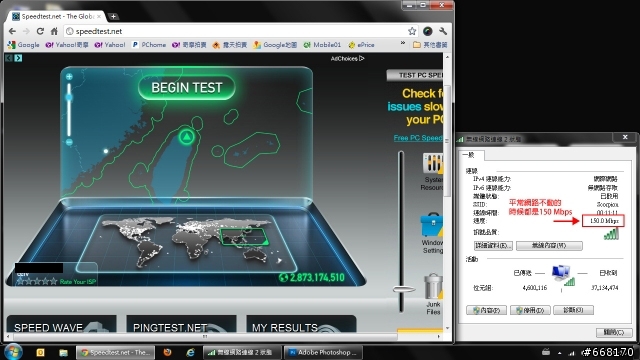Reload the speedtest.net page
The image size is (640, 360).
pos(40,31)
